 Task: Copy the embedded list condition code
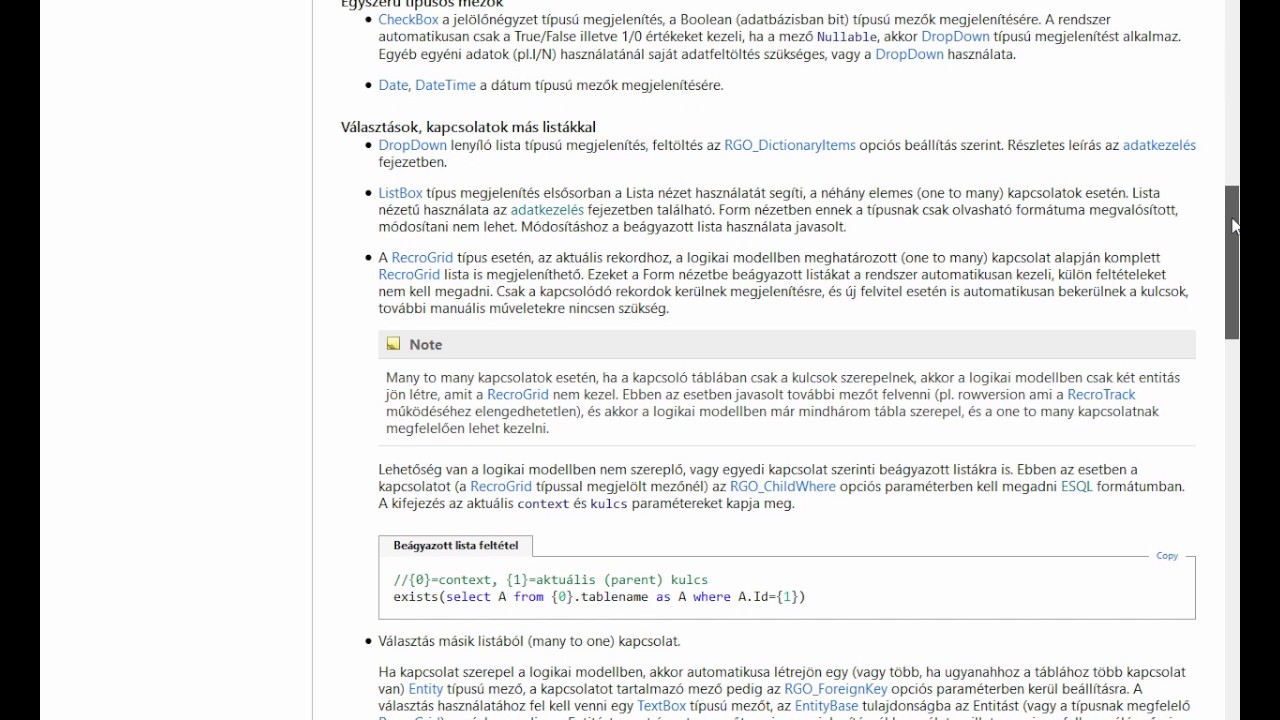coord(1167,556)
